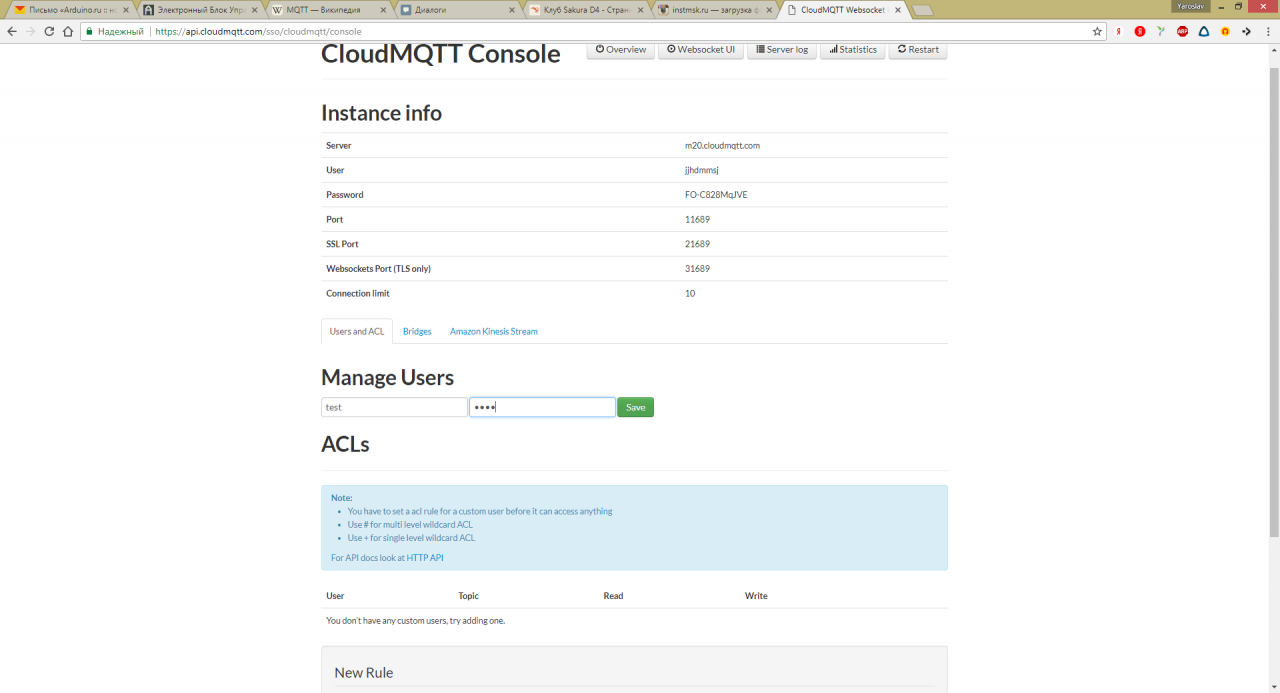Open the HTTP API docs link
This screenshot has height=693, width=1280.
click(x=425, y=558)
